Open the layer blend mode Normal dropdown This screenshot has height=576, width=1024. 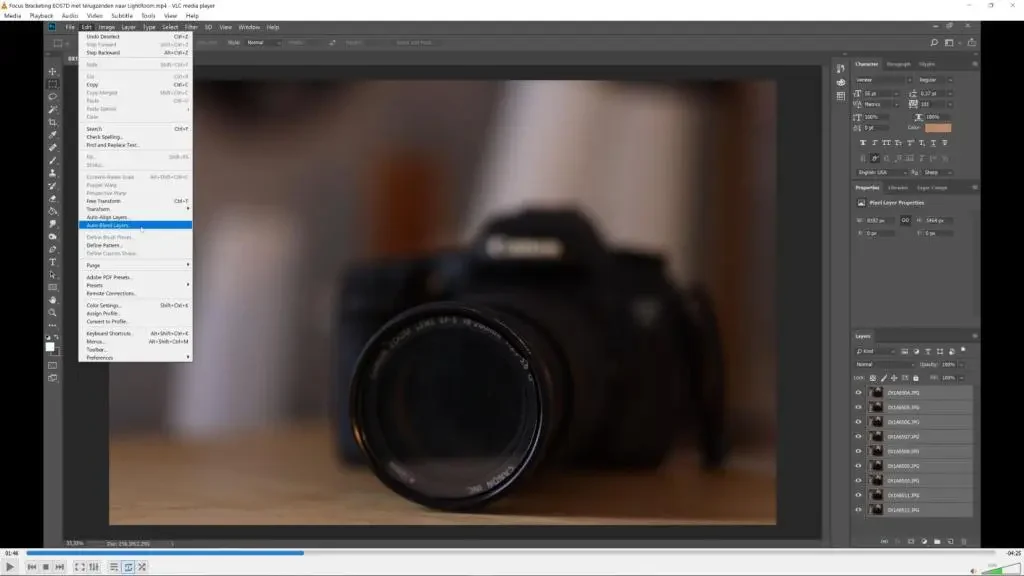coord(885,364)
